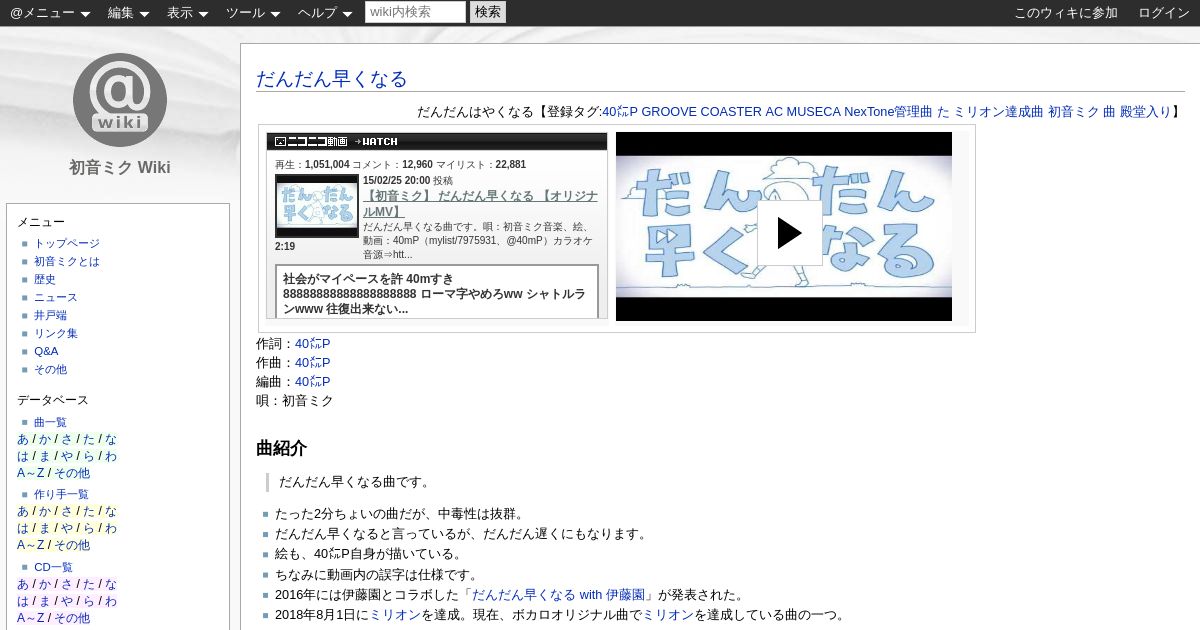
Task: Play the だんだん早くなる video
Action: [x=789, y=233]
